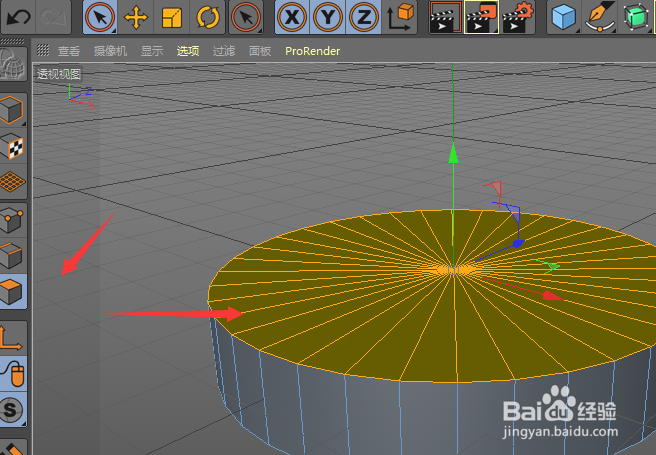Open the green Subdivision Surface generator
Viewport: 656px width, 455px height.
tap(635, 18)
